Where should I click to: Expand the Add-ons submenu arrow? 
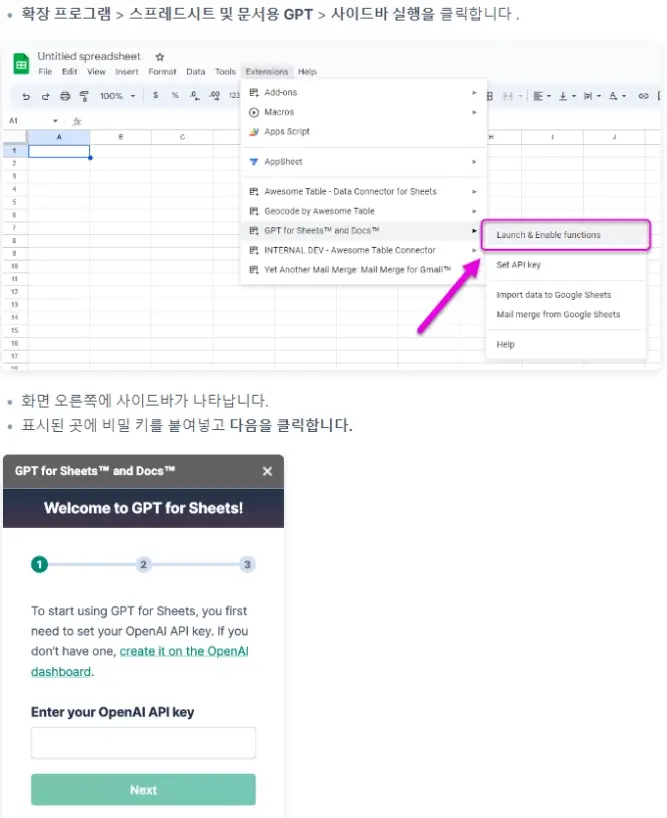(474, 92)
